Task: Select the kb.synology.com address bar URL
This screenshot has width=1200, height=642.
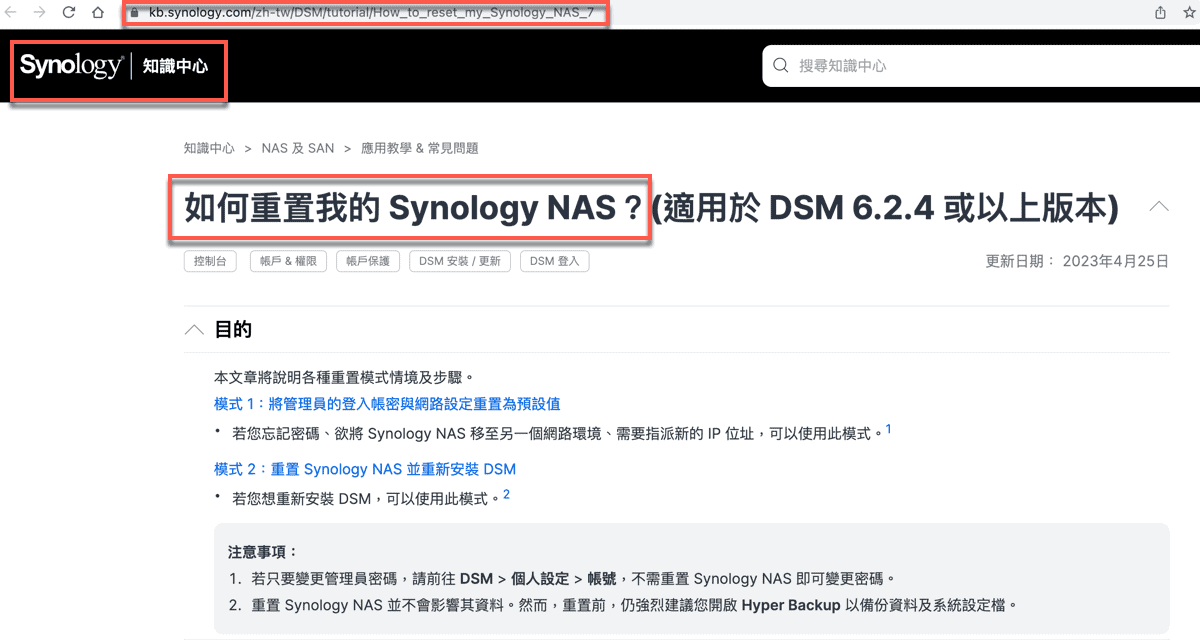Action: coord(370,13)
